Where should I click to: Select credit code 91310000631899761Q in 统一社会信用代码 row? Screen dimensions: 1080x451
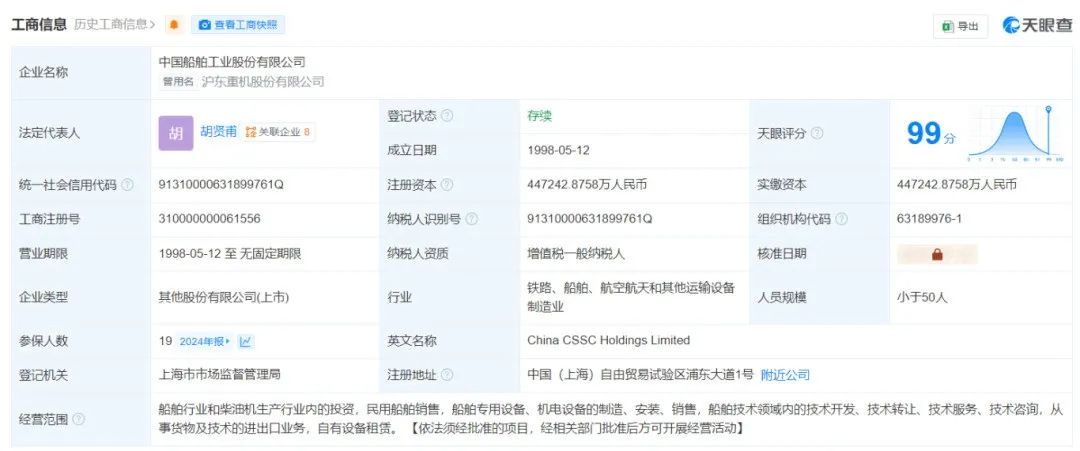point(221,185)
